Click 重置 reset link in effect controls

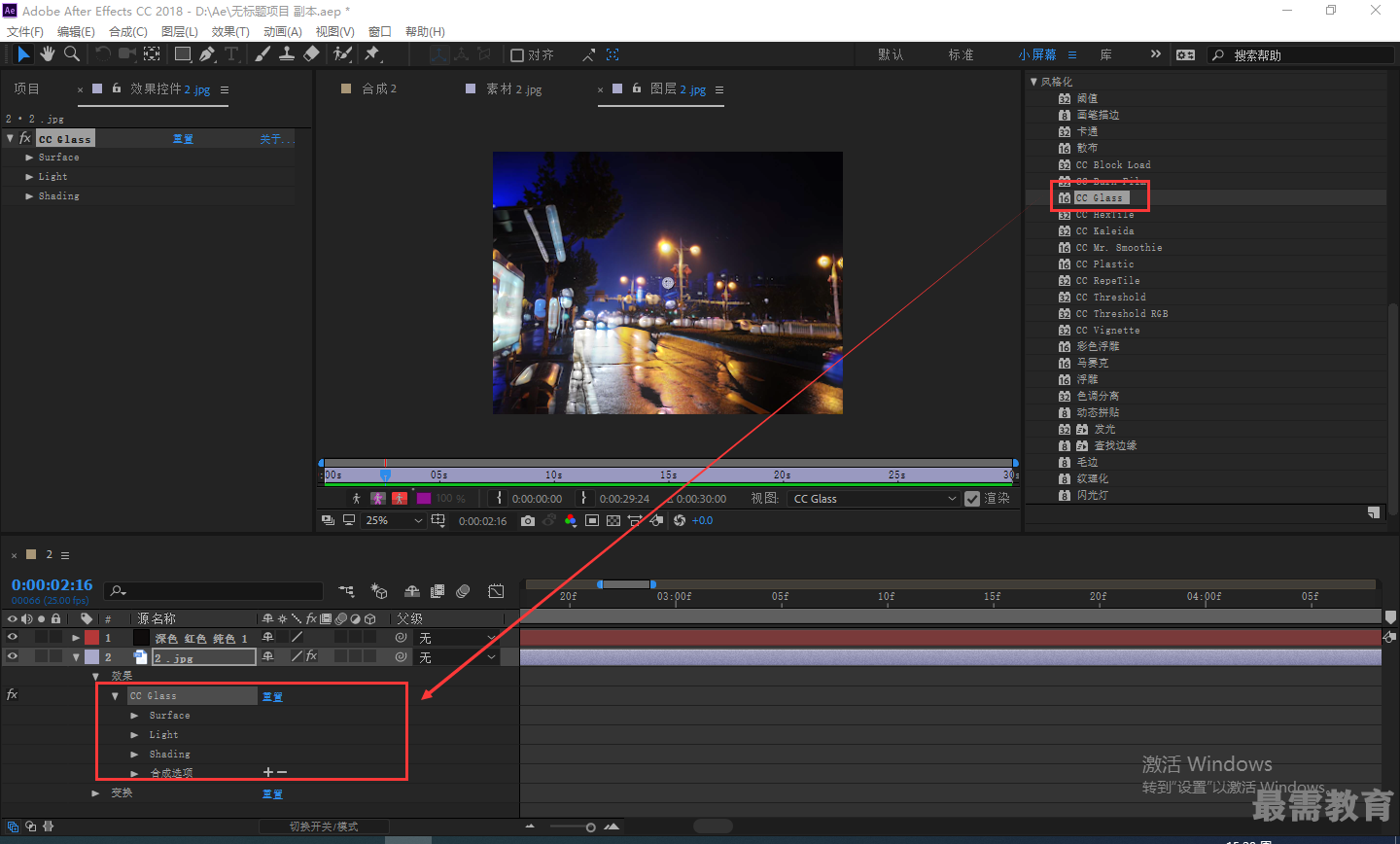pos(183,139)
